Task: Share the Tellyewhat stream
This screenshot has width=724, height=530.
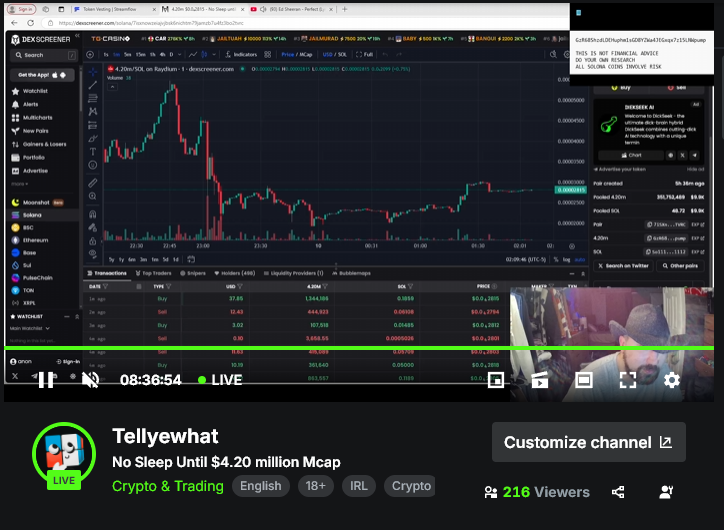Action: click(x=618, y=492)
